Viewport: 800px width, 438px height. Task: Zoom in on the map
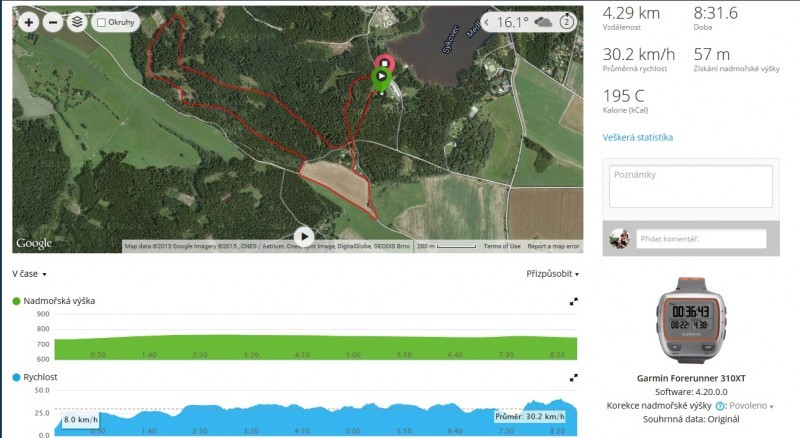coord(29,22)
